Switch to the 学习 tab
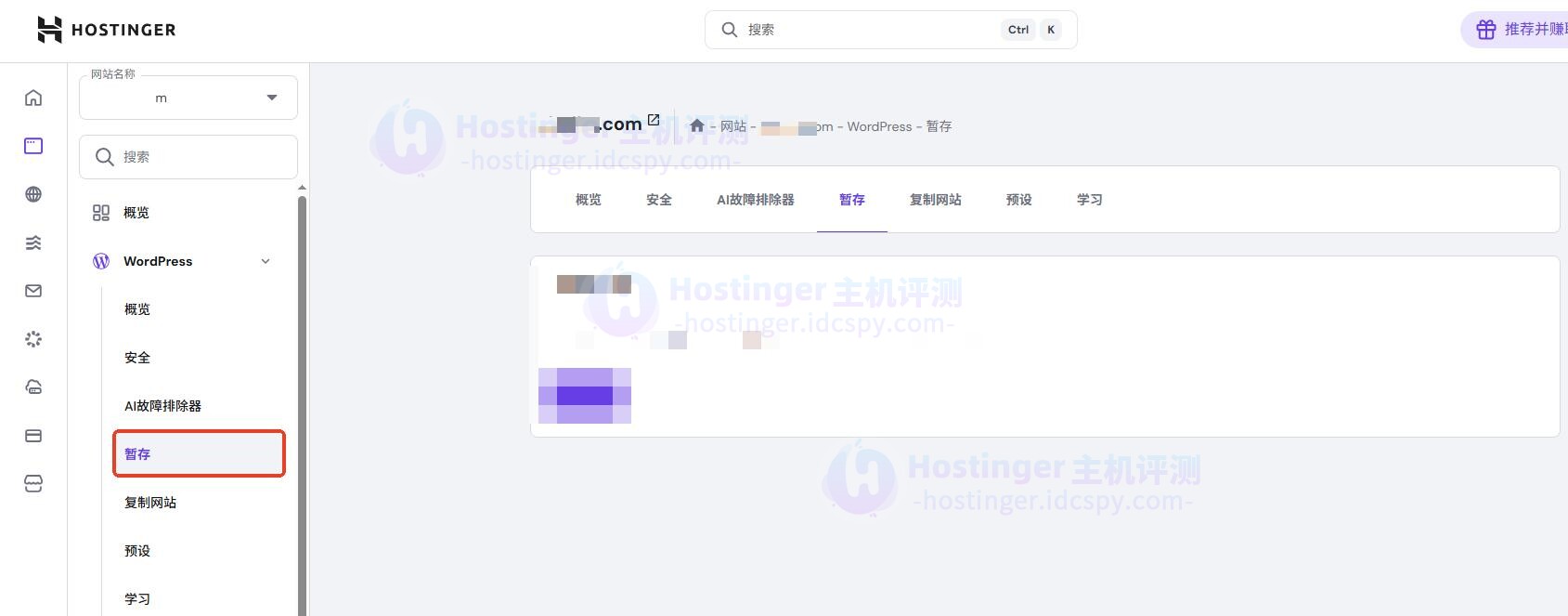Viewport: 1568px width, 616px height. click(x=1090, y=200)
